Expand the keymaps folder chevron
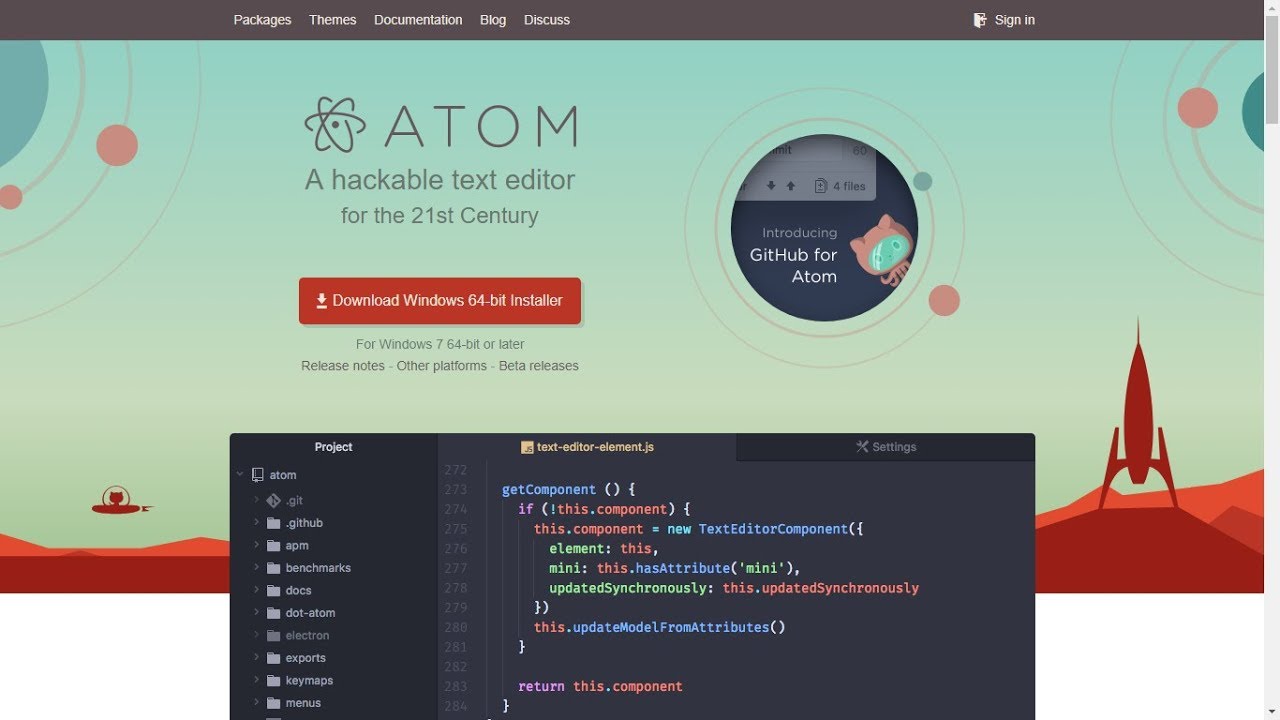The width and height of the screenshot is (1280, 720). tap(256, 680)
